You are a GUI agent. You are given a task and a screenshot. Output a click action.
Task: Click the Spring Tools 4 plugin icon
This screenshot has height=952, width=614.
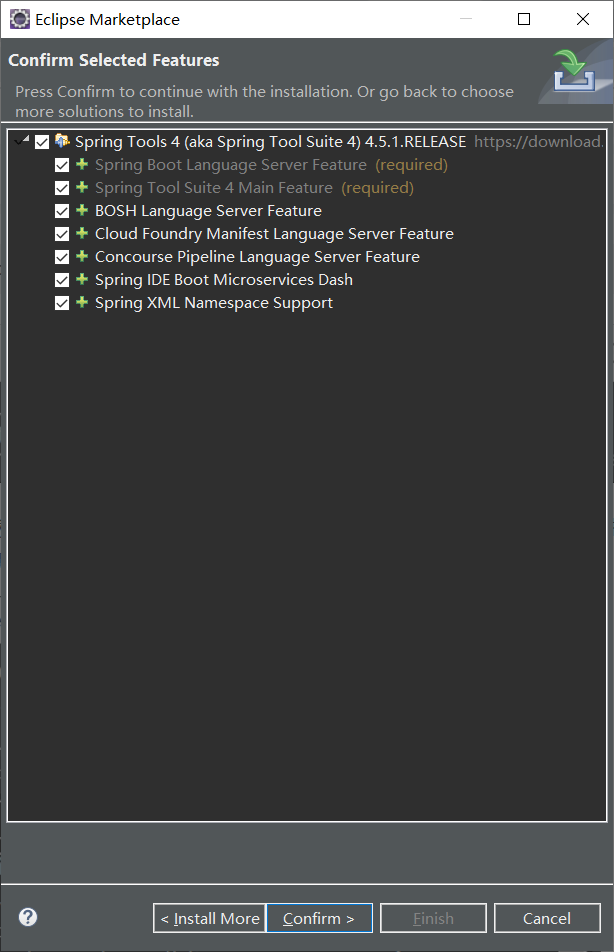coord(62,141)
